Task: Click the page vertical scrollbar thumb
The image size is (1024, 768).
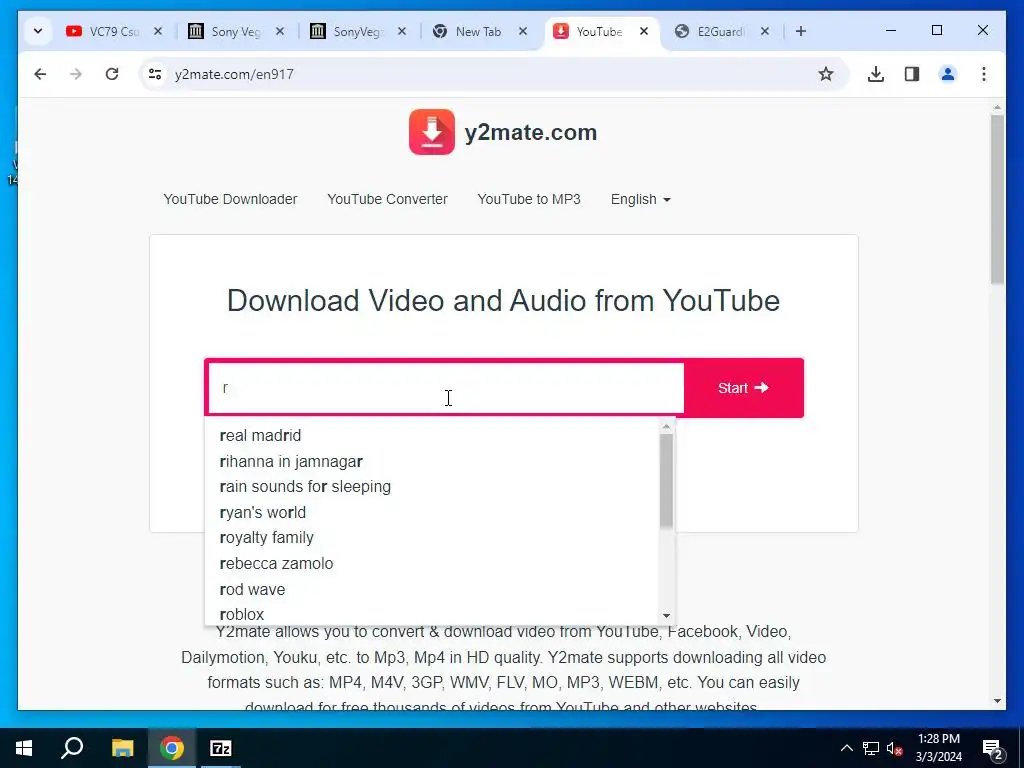Action: coord(997,199)
